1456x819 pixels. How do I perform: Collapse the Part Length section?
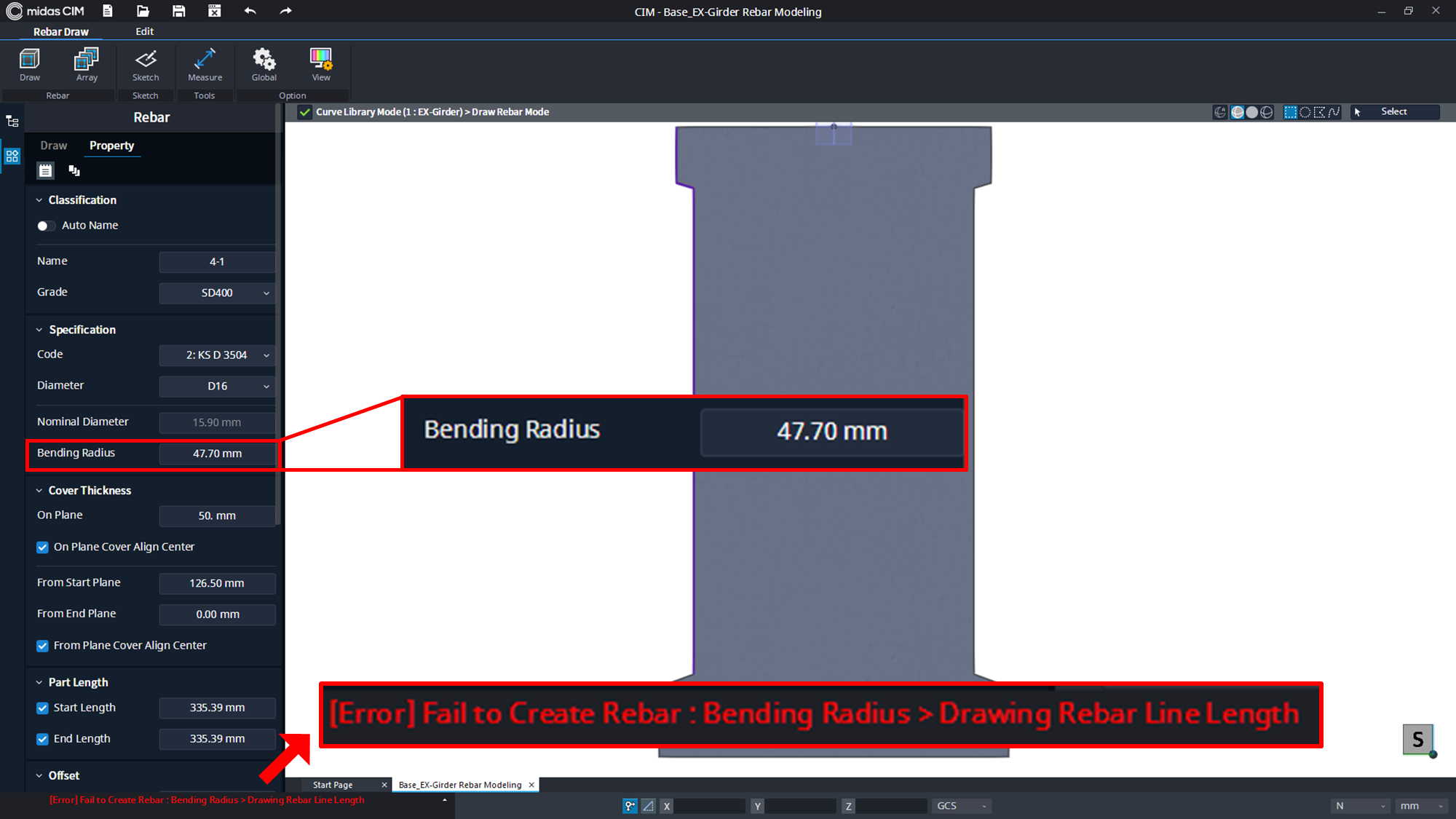39,683
